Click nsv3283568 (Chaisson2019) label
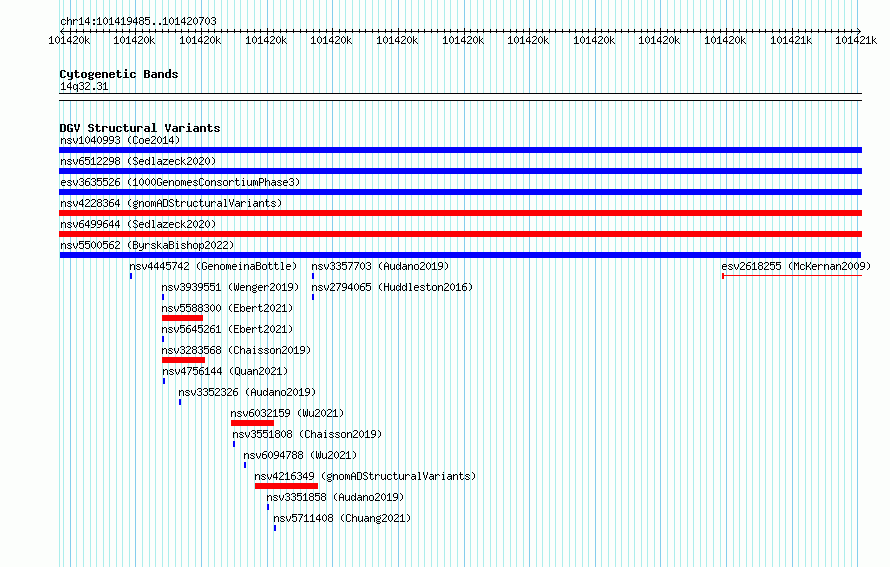 point(236,350)
